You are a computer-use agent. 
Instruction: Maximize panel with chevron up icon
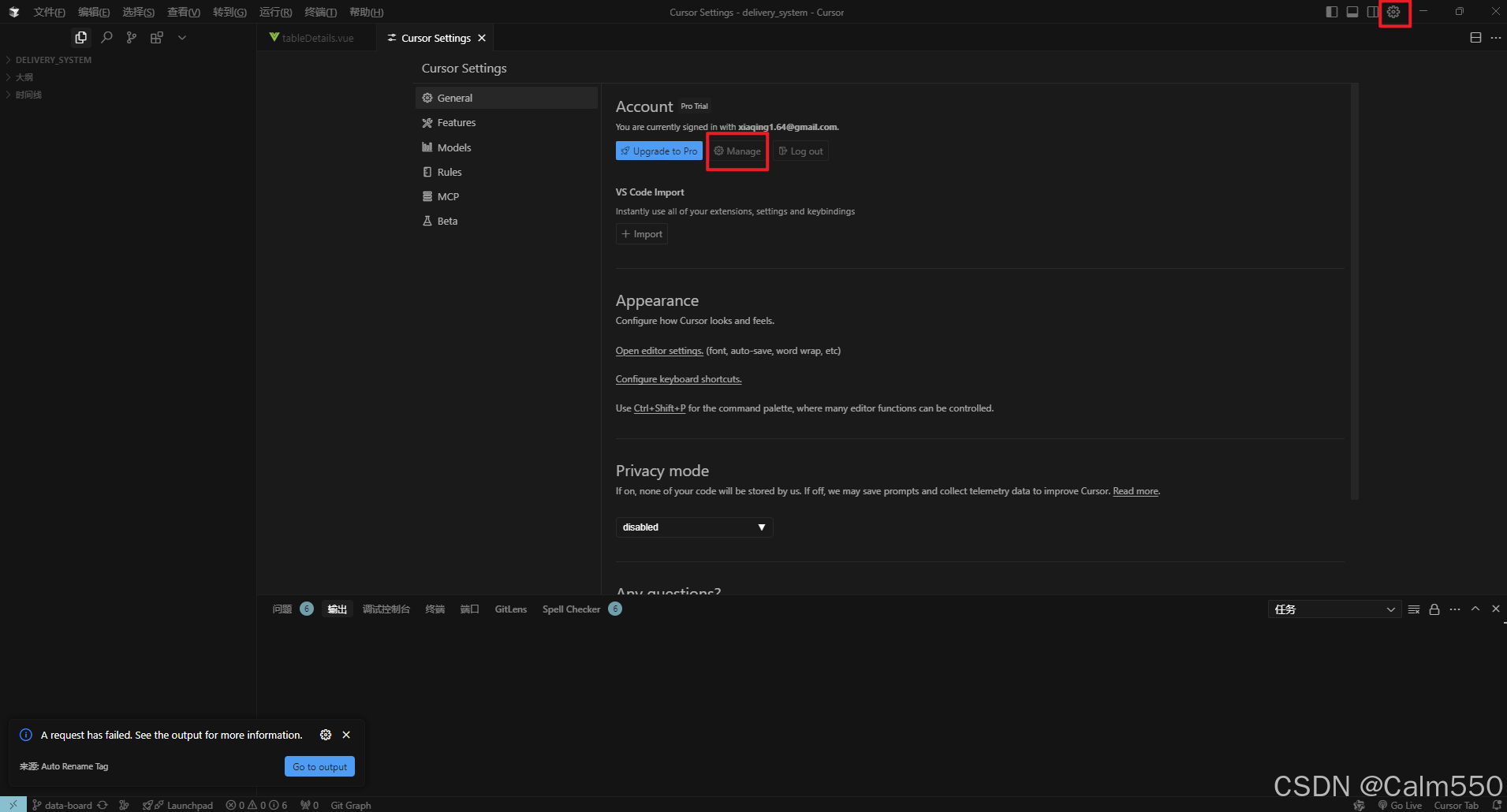pos(1475,609)
